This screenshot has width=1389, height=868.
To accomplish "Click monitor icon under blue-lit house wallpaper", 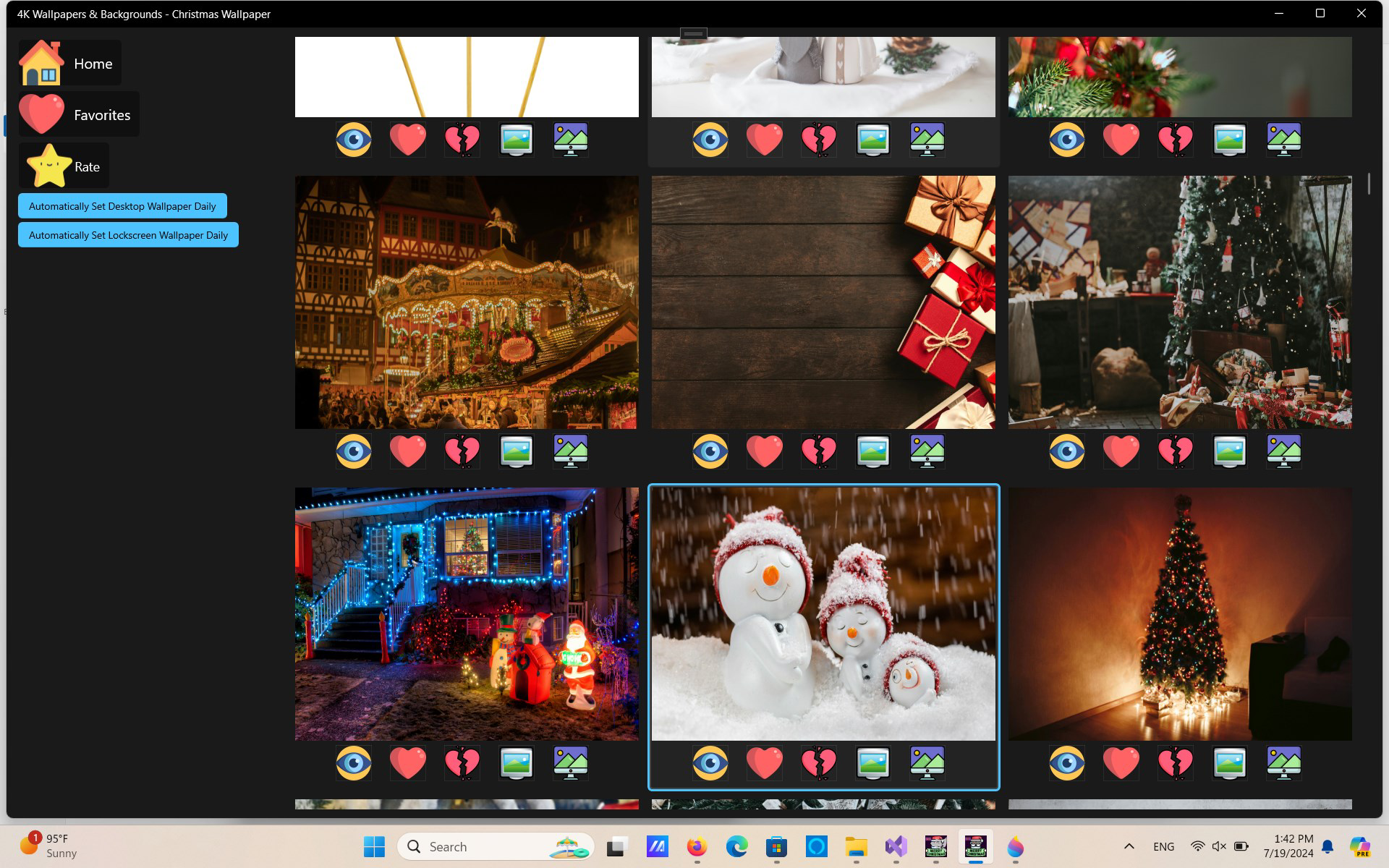I will coord(570,763).
